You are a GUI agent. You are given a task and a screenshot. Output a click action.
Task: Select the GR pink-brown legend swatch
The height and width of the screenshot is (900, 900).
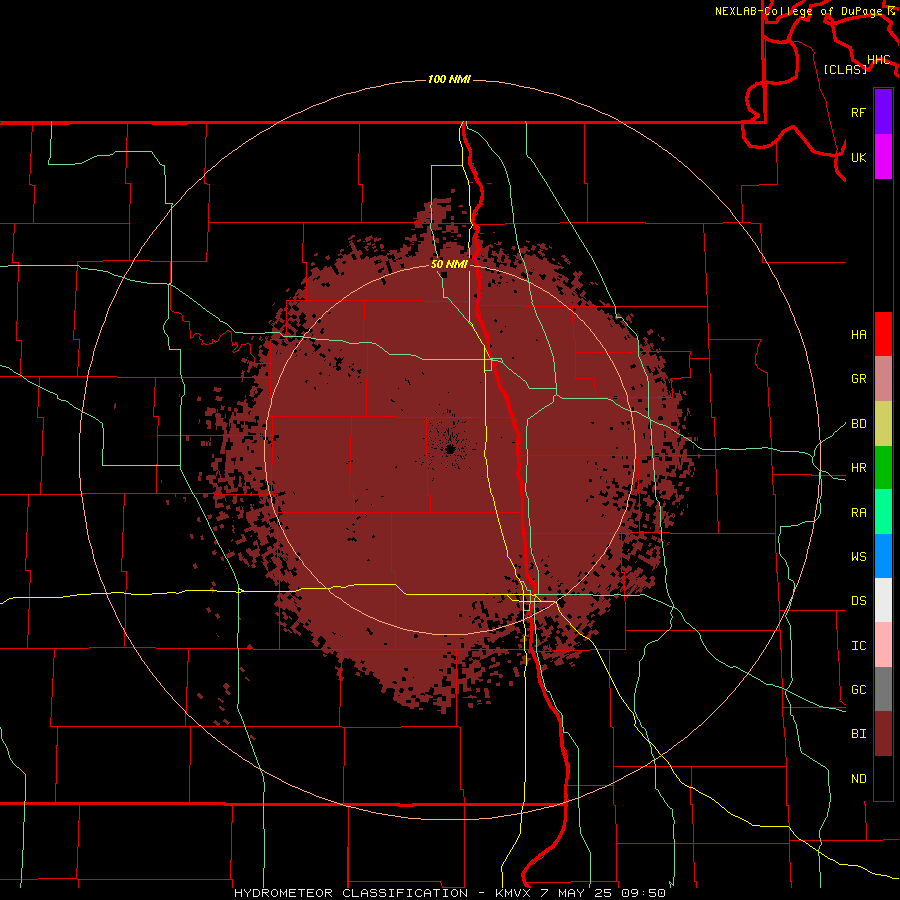pos(883,378)
